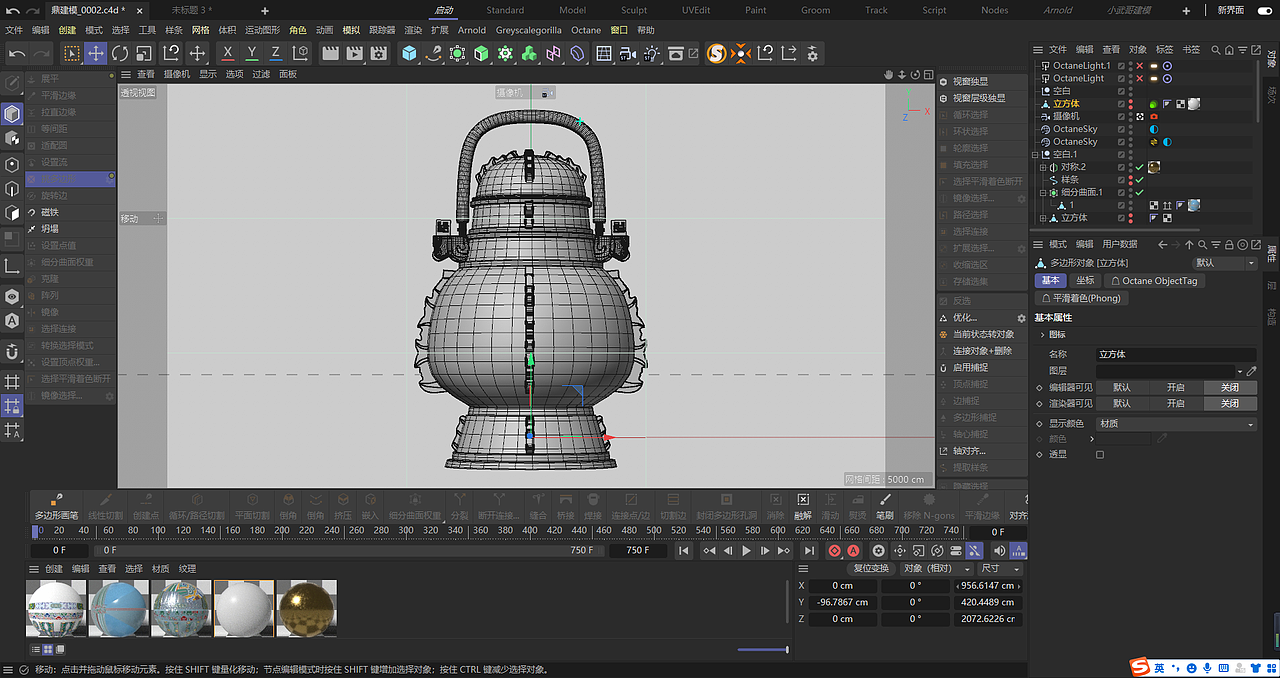
Task: Expand the 空白.1 null in object manager
Action: 1034,155
